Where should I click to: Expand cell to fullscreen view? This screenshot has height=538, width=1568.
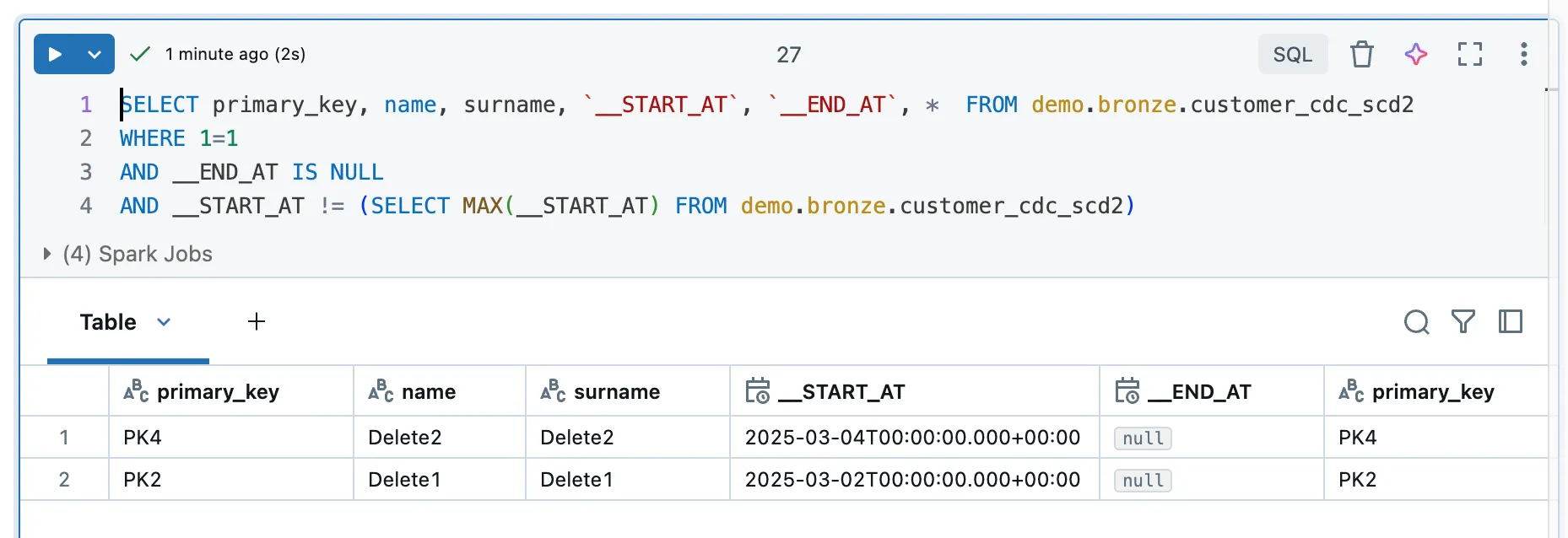(x=1470, y=54)
